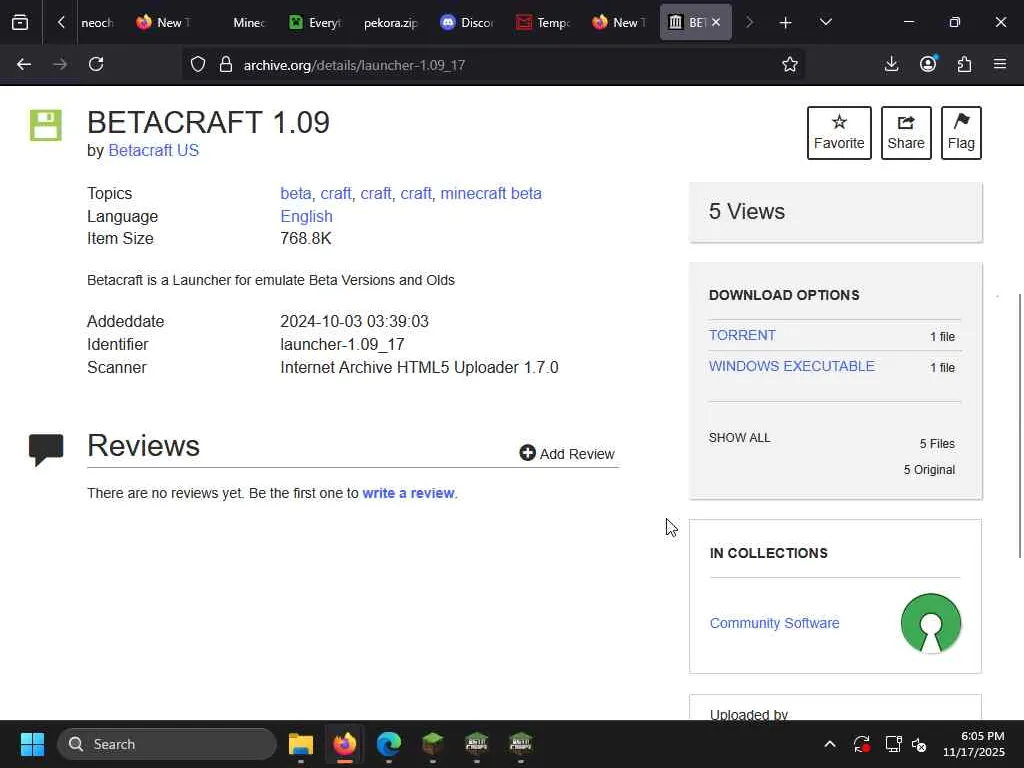Open the Minecraft grass block taskbar app

(432, 744)
